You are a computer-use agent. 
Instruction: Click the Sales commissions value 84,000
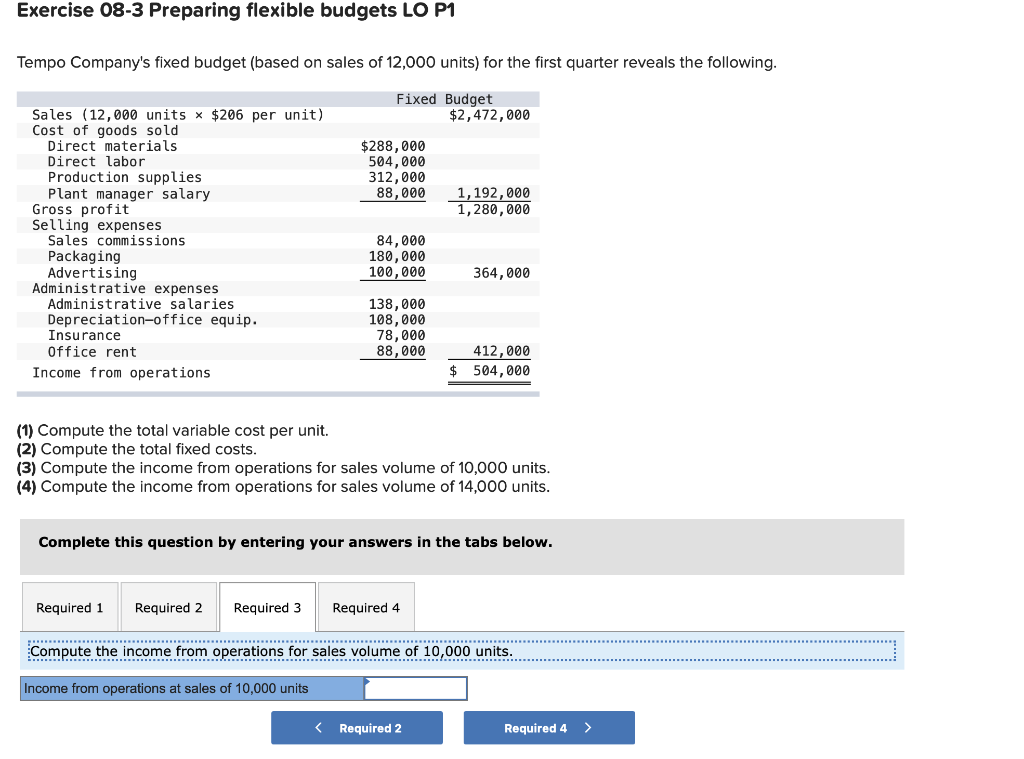pos(401,241)
